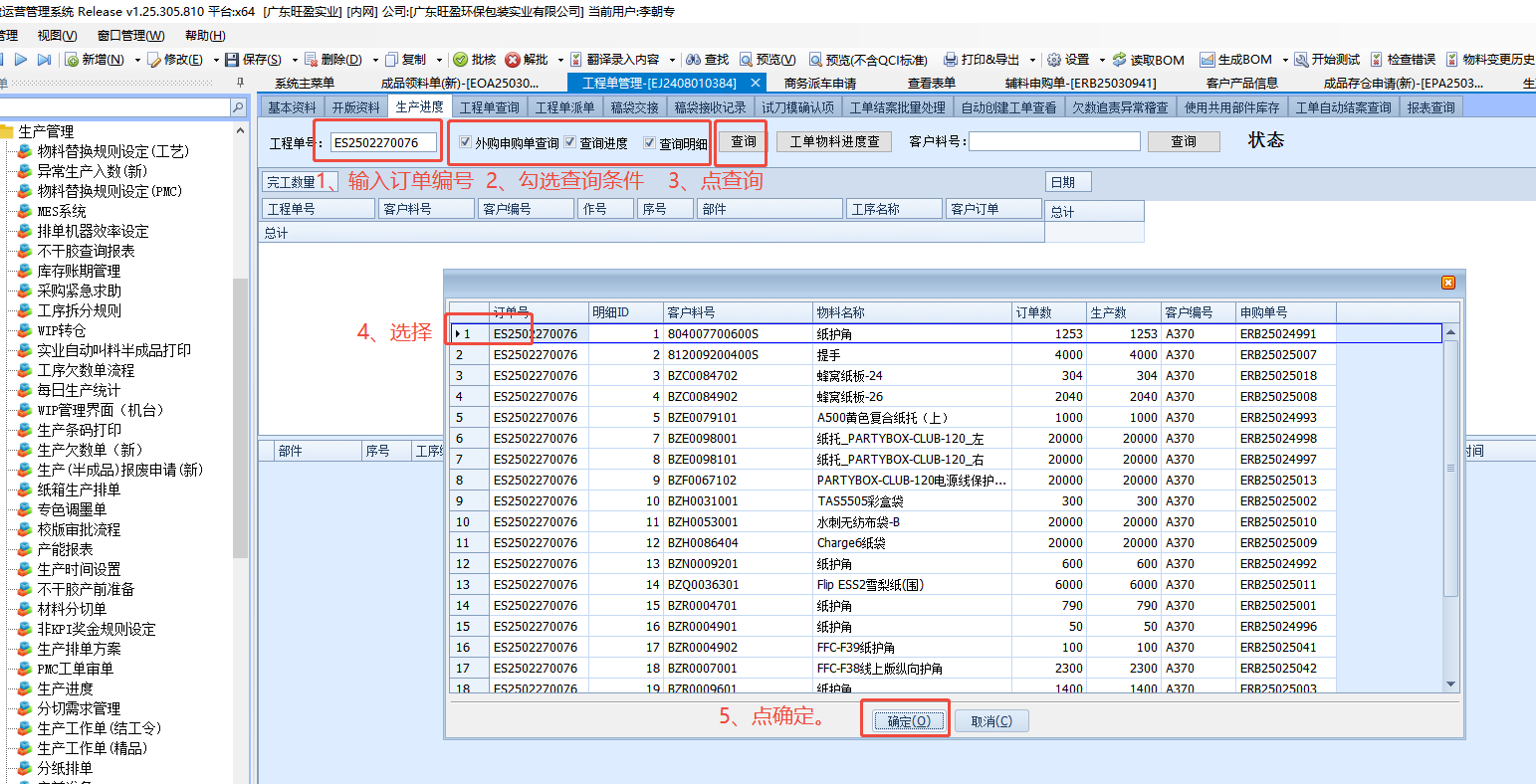Click the 设置 gear icon

(x=1053, y=60)
